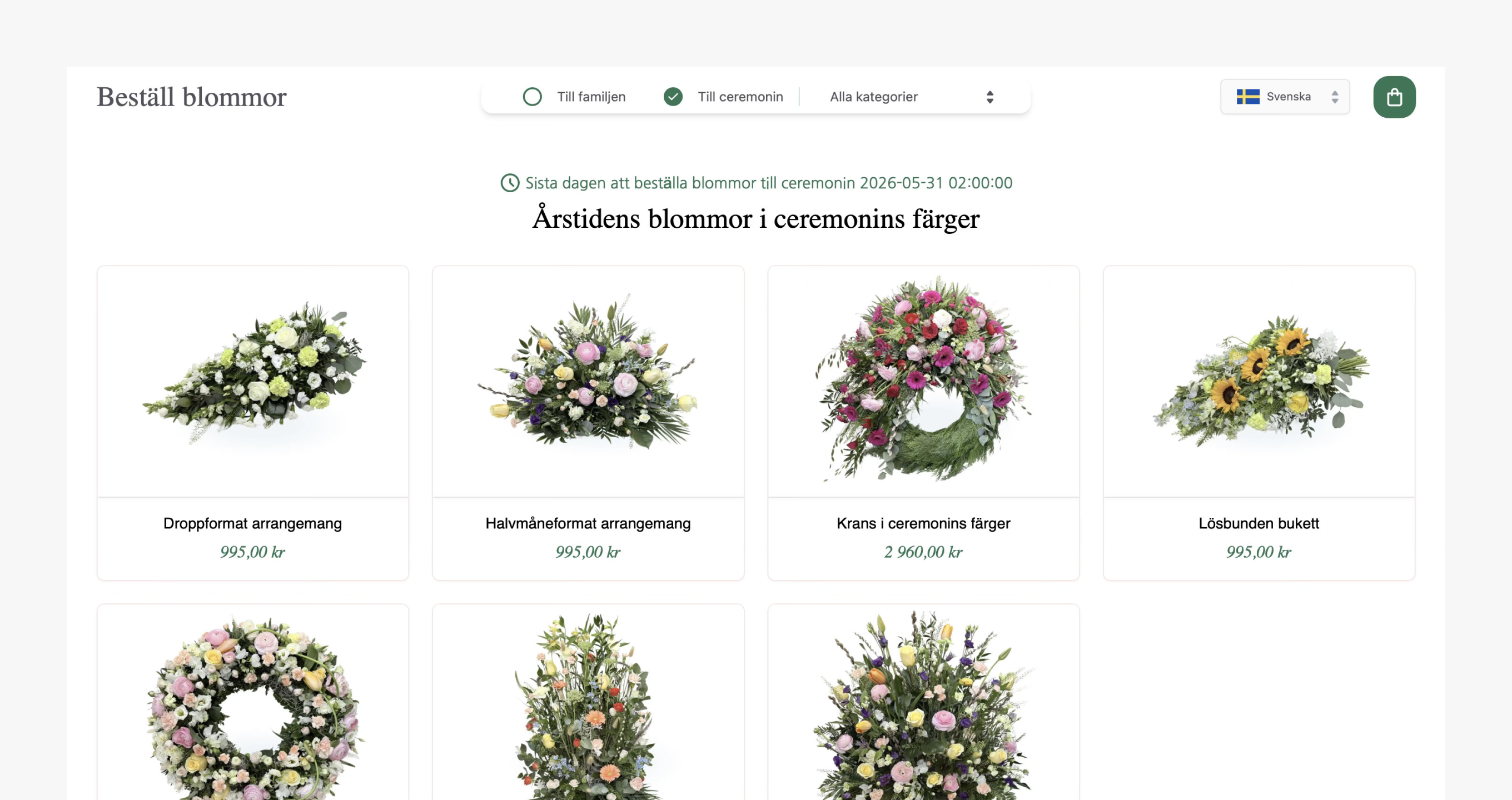
Task: Click the clock icon beside the deadline notice
Action: 510,183
